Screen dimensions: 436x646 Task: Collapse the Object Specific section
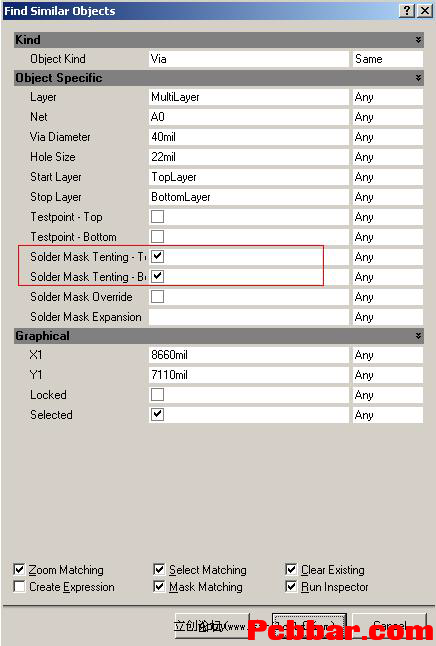tap(418, 77)
